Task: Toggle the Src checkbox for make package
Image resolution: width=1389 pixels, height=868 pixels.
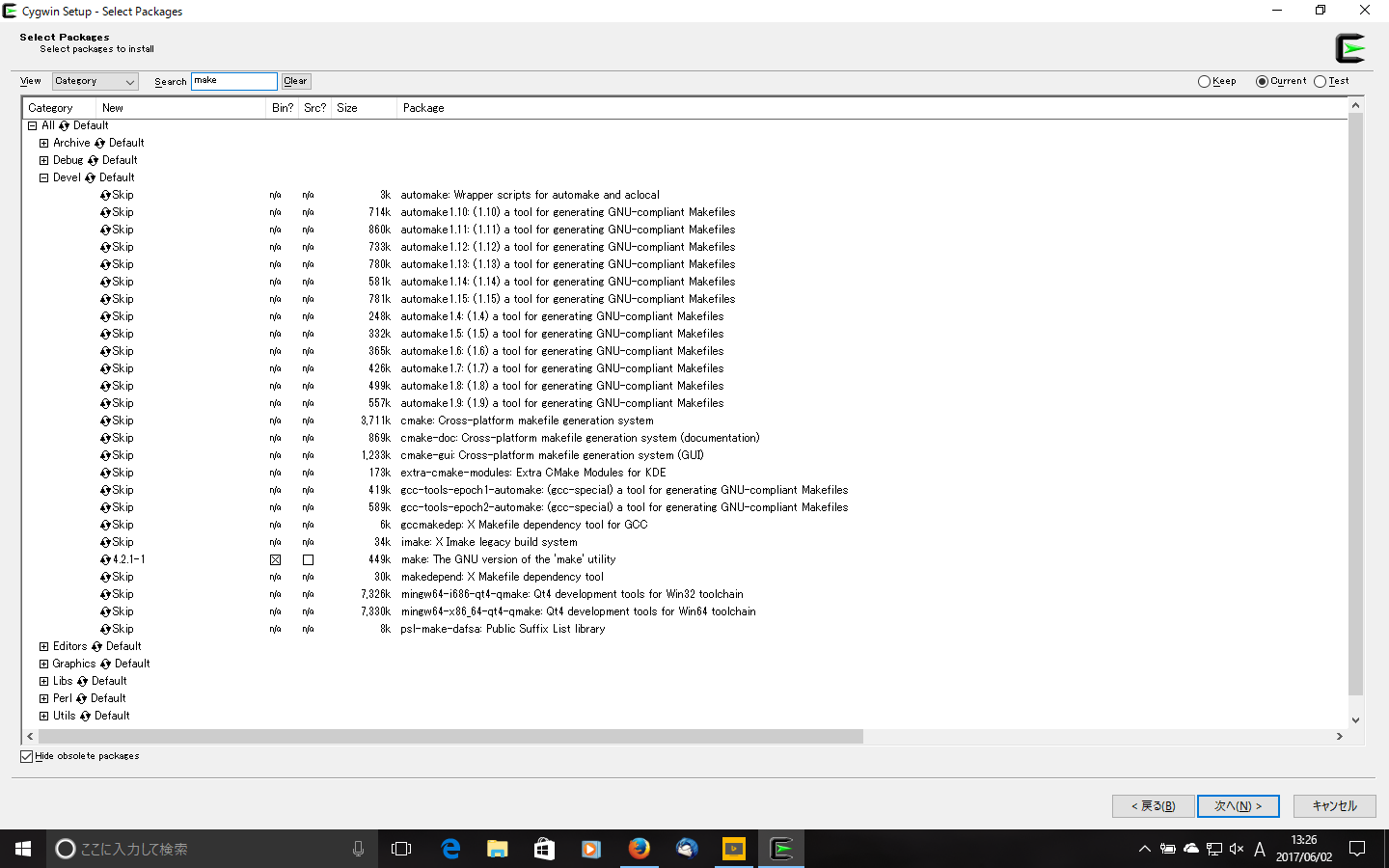Action: (x=309, y=559)
